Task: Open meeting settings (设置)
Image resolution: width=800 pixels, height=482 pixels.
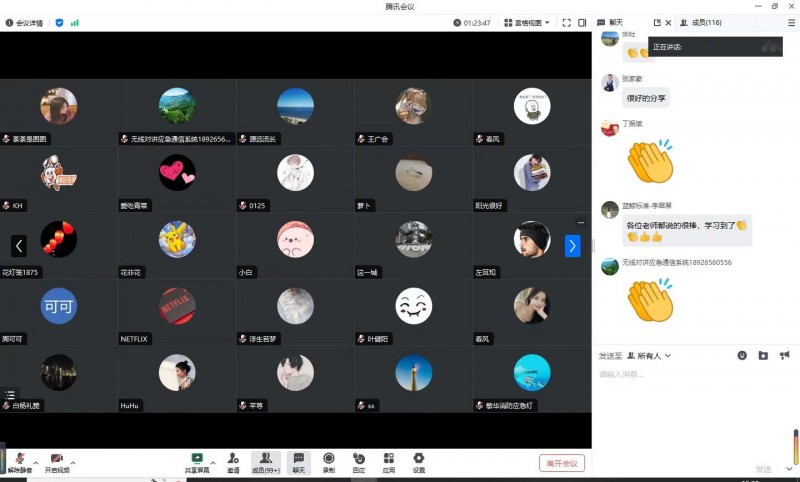Action: pos(419,461)
